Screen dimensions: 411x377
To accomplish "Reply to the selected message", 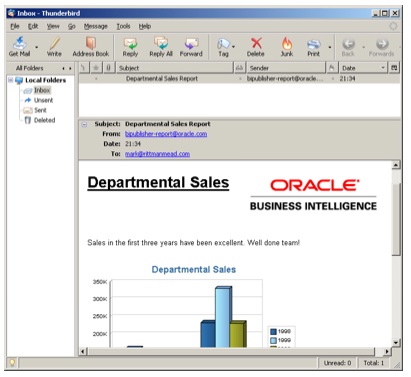I will pos(130,47).
